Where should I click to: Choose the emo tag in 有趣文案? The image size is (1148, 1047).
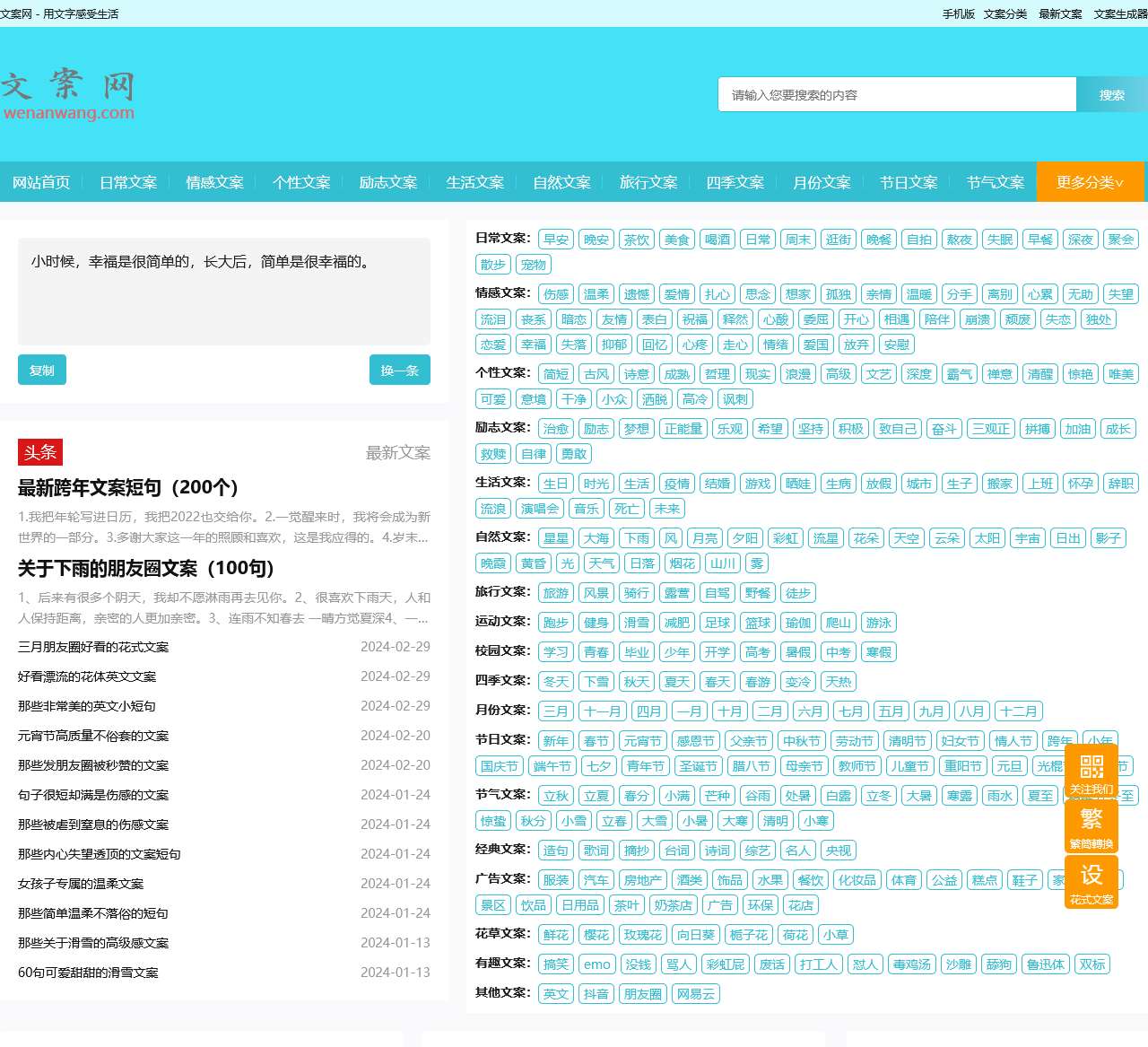(596, 964)
